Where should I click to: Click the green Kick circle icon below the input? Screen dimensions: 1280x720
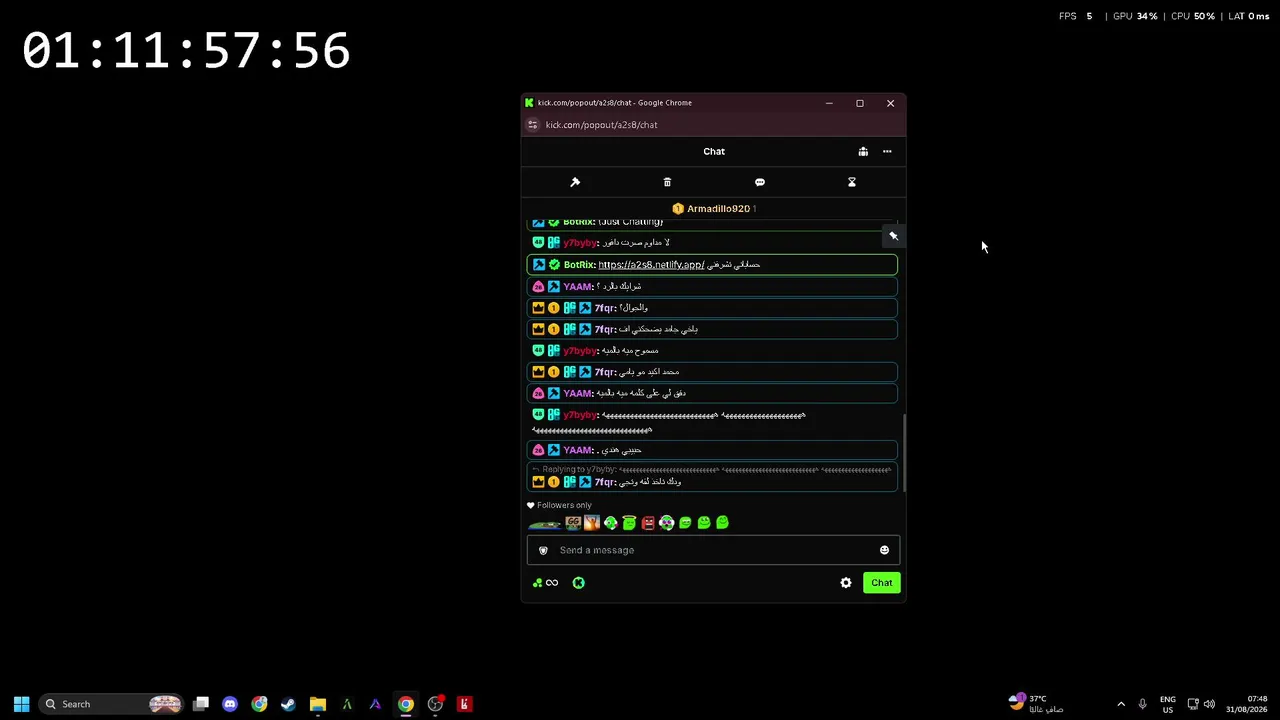coord(578,583)
